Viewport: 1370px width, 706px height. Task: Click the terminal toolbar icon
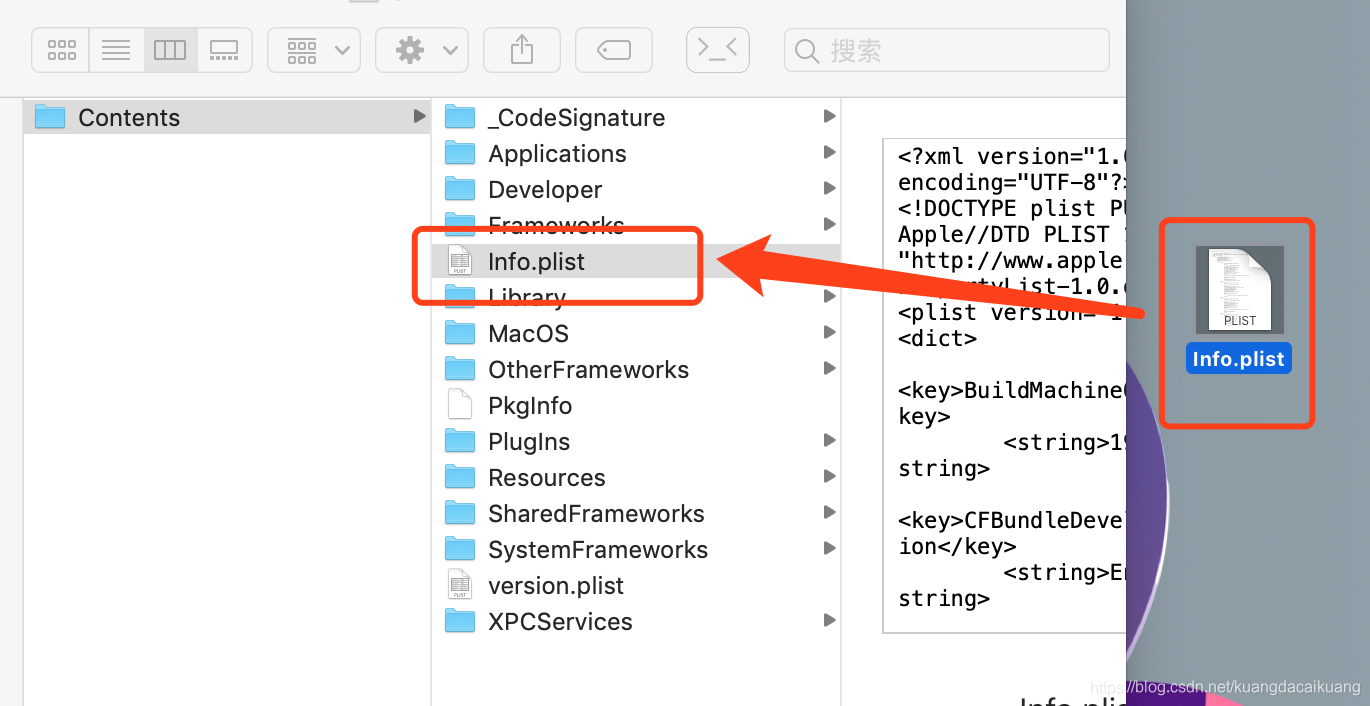click(717, 49)
